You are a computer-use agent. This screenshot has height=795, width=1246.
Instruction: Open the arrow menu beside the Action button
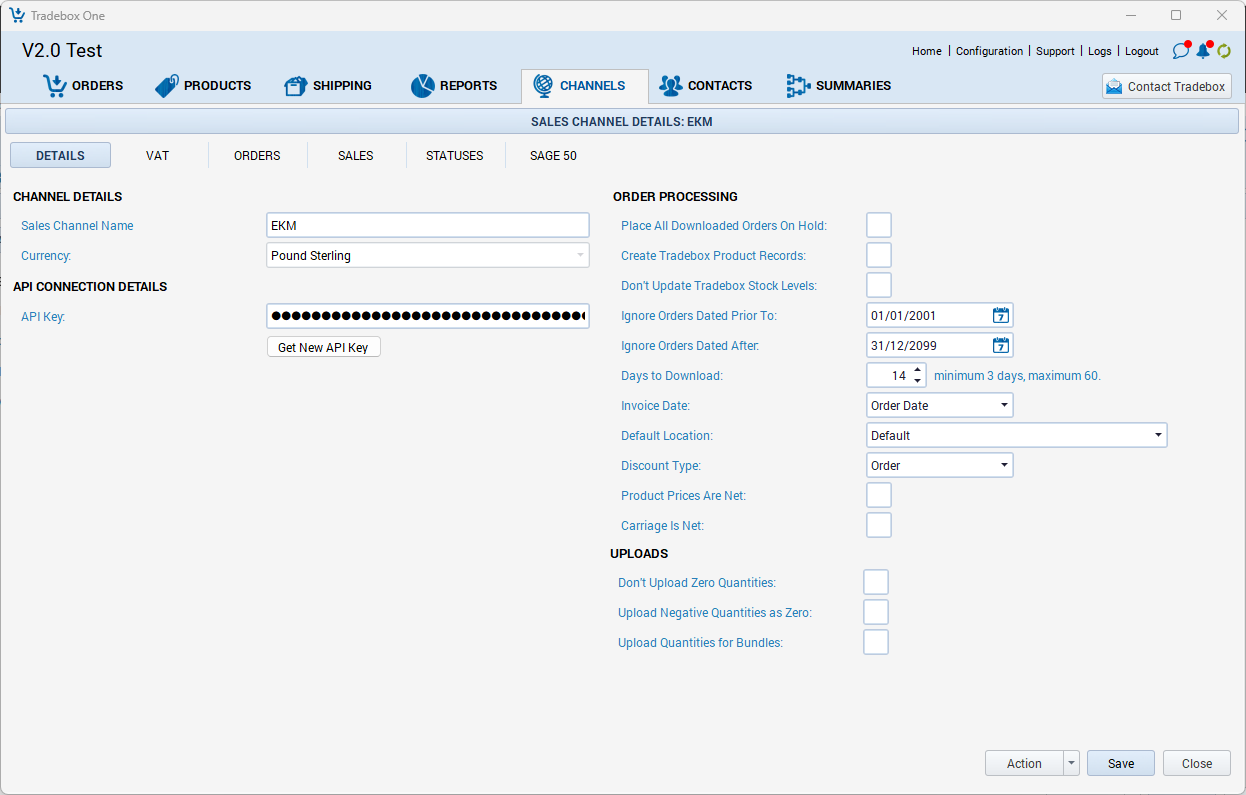pos(1071,763)
